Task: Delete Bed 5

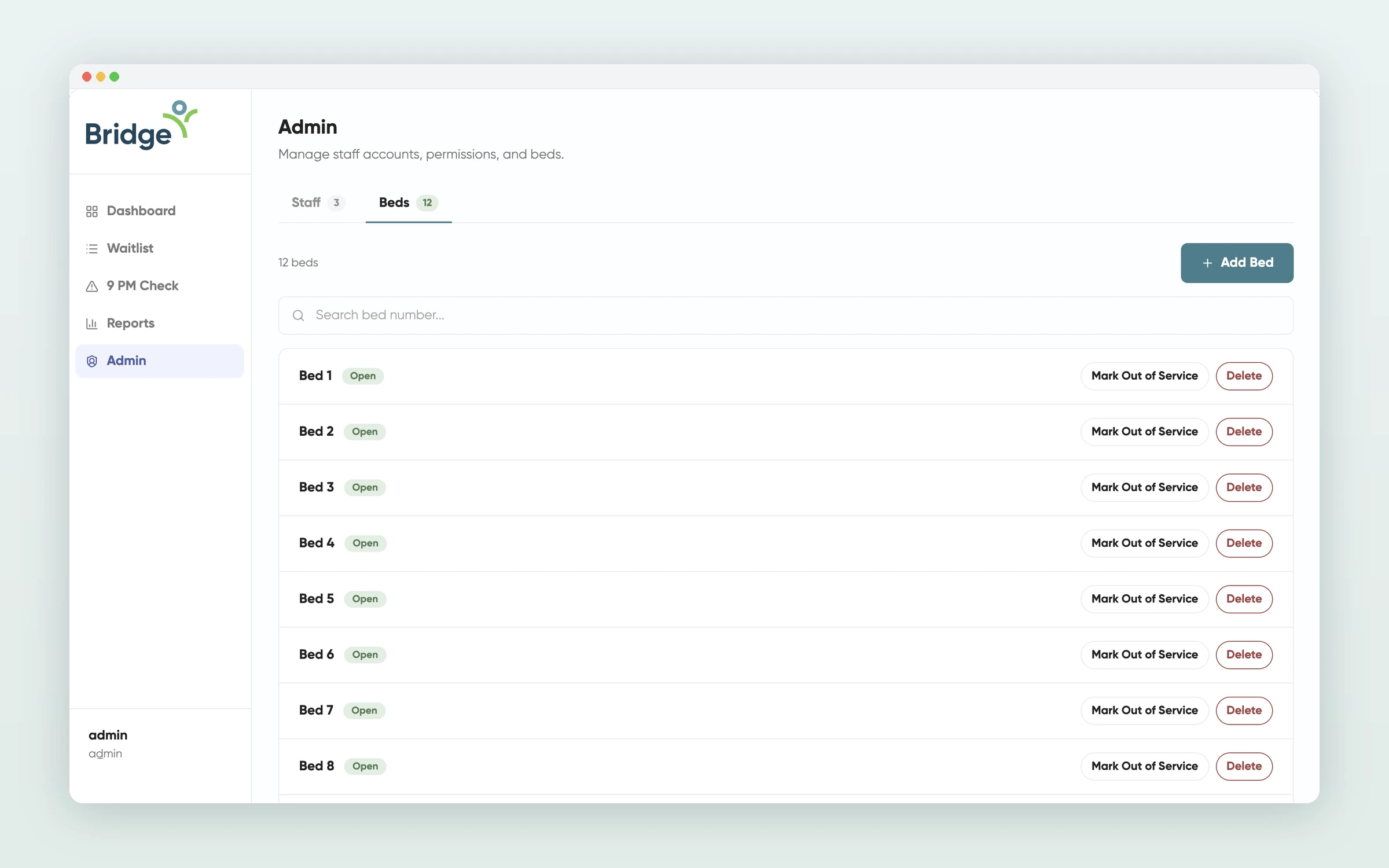Action: click(1244, 599)
